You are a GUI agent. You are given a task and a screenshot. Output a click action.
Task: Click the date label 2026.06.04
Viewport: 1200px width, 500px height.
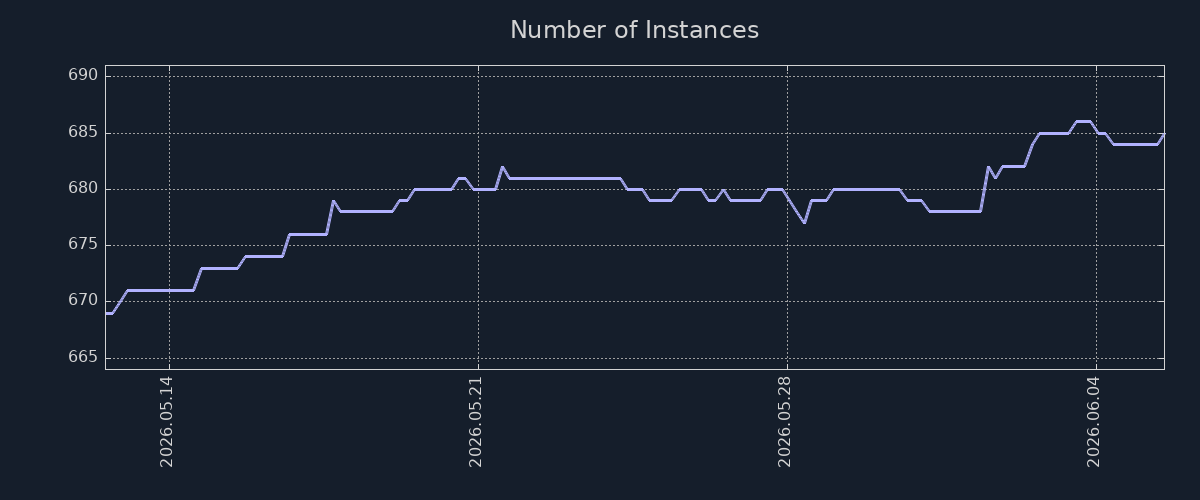(x=1095, y=422)
